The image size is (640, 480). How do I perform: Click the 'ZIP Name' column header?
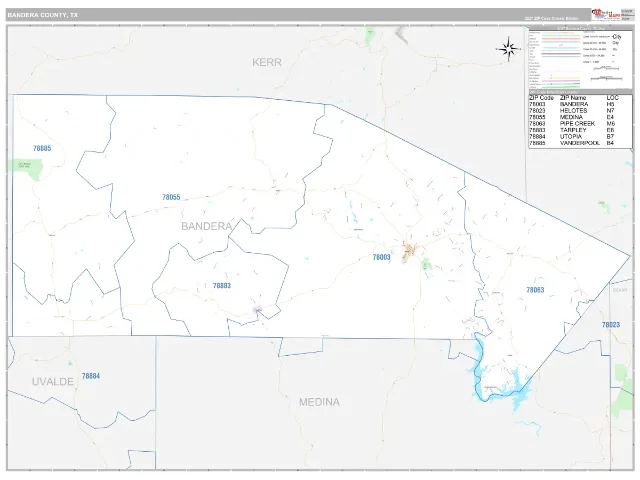point(573,98)
